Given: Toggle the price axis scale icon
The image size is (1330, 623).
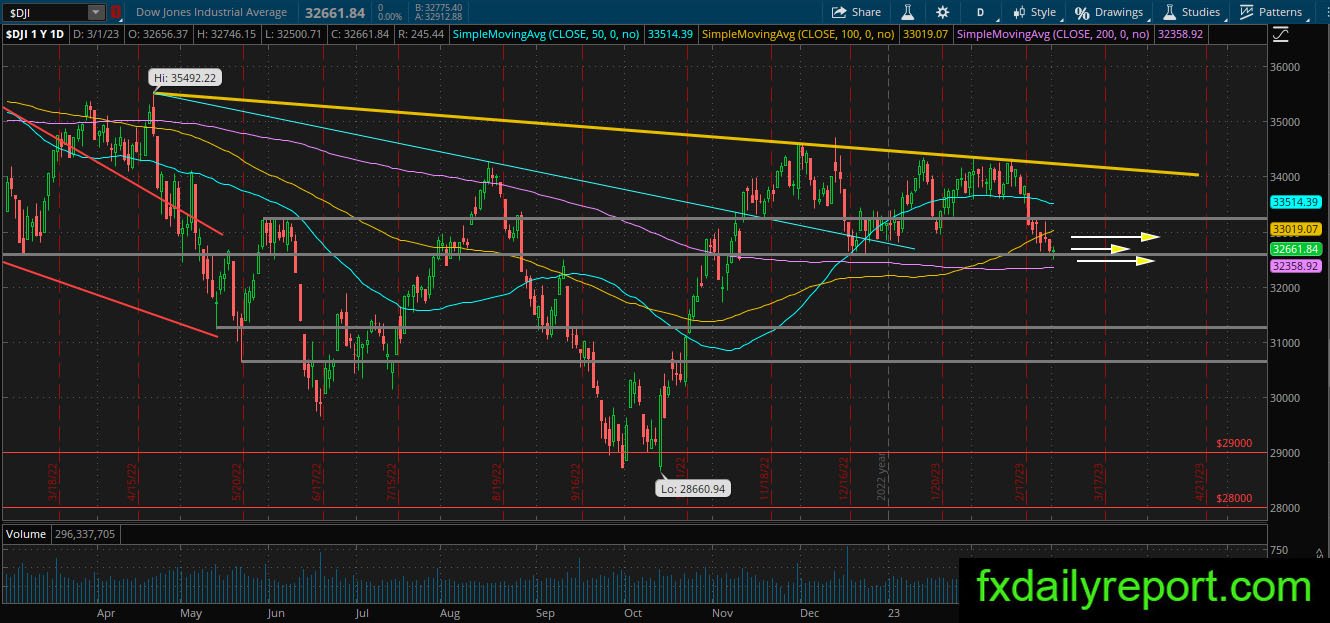Looking at the screenshot, I should (x=1282, y=34).
